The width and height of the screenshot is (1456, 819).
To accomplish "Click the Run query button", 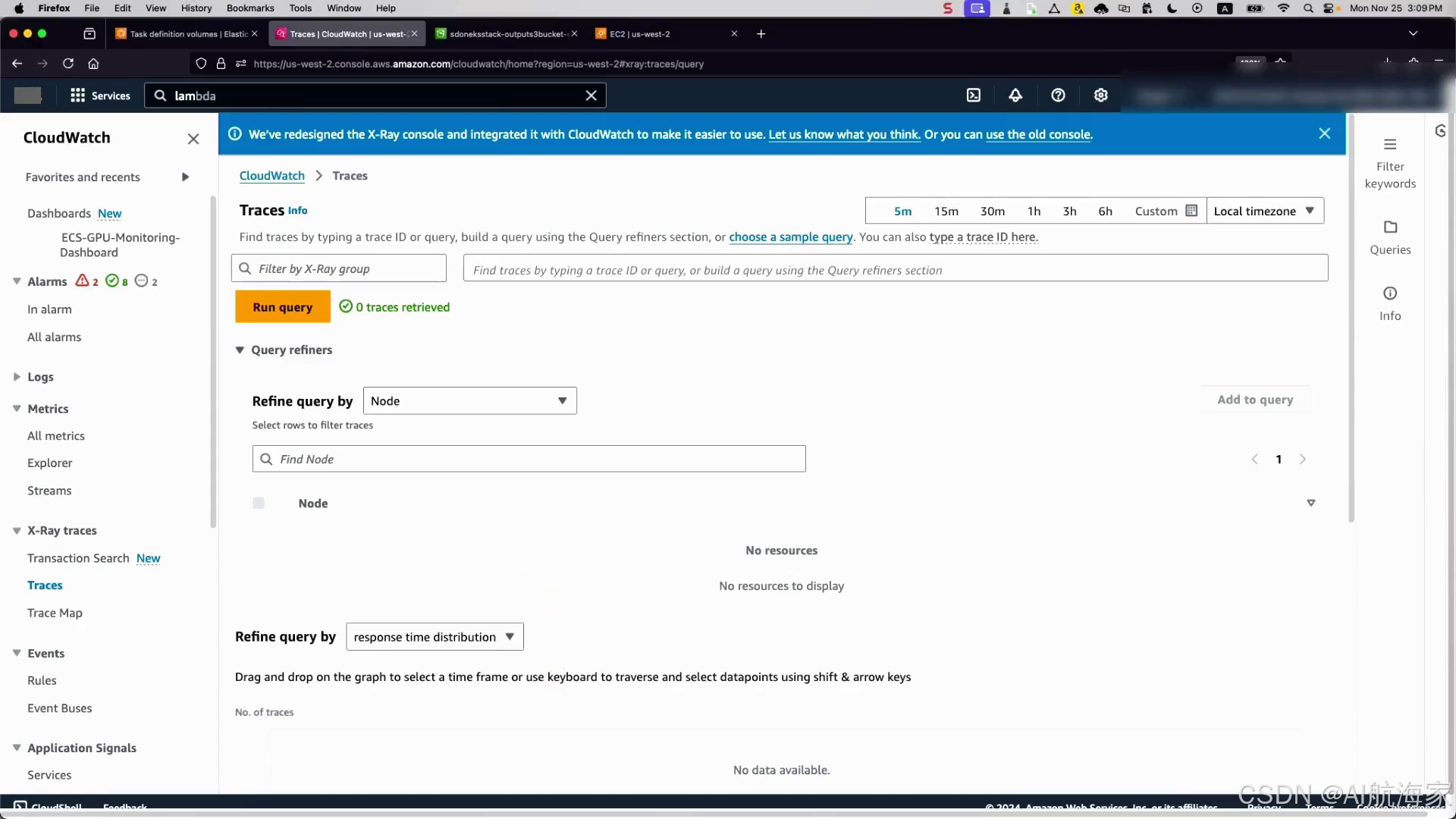I will (283, 307).
